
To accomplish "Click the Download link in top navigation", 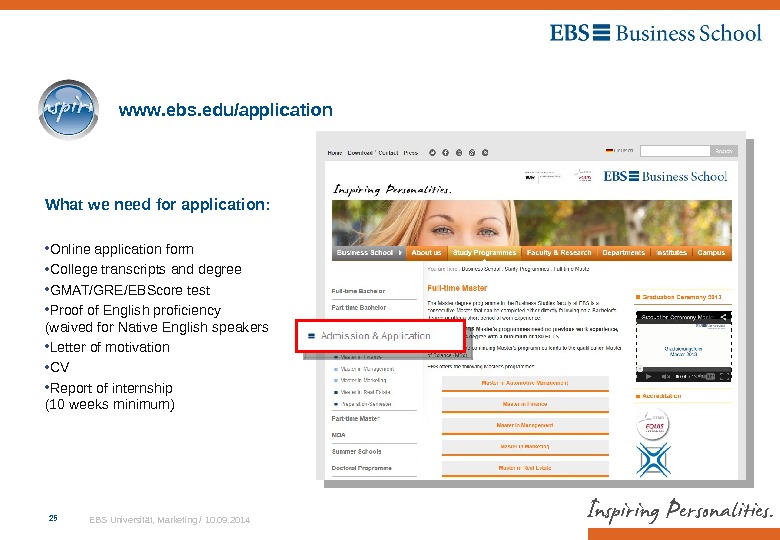I will click(360, 153).
